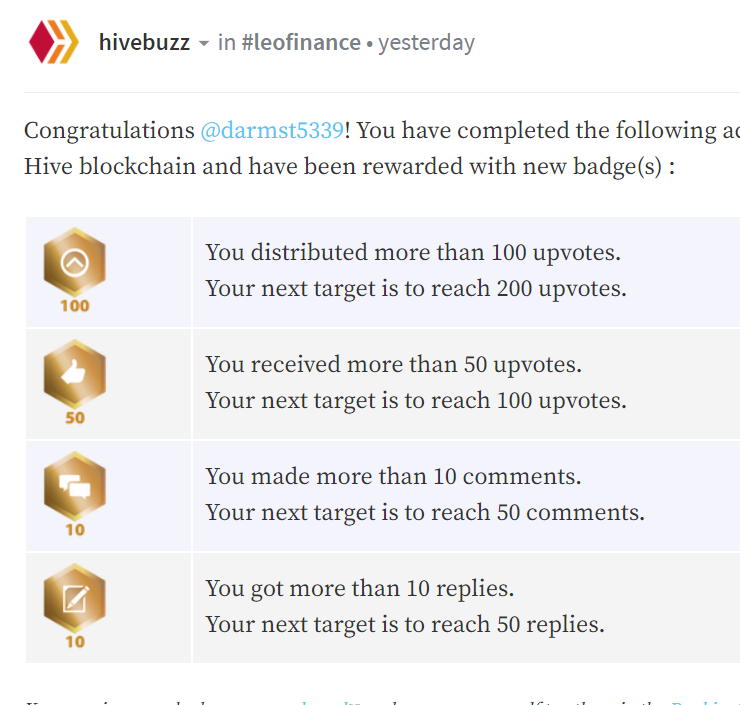This screenshot has height=705, width=740.
Task: Click the thumbs-up 50 upvotes badge
Action: tap(75, 374)
